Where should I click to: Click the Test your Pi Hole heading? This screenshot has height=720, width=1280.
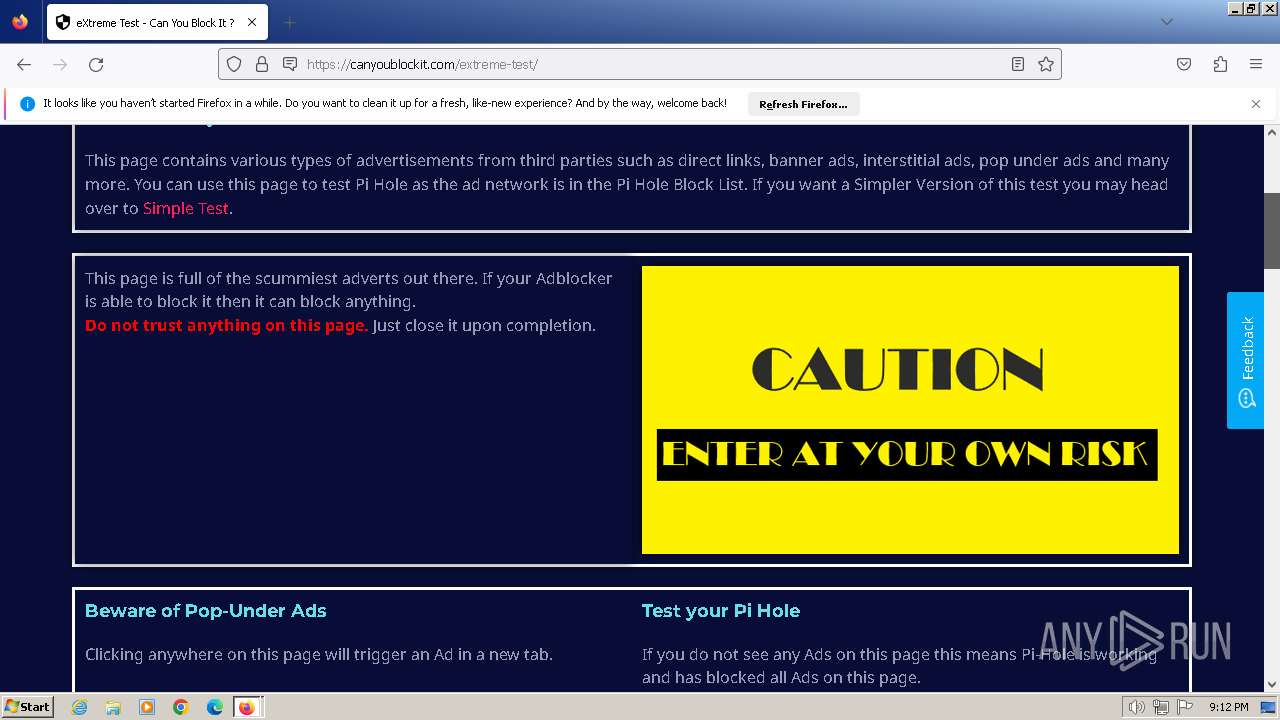(x=721, y=611)
